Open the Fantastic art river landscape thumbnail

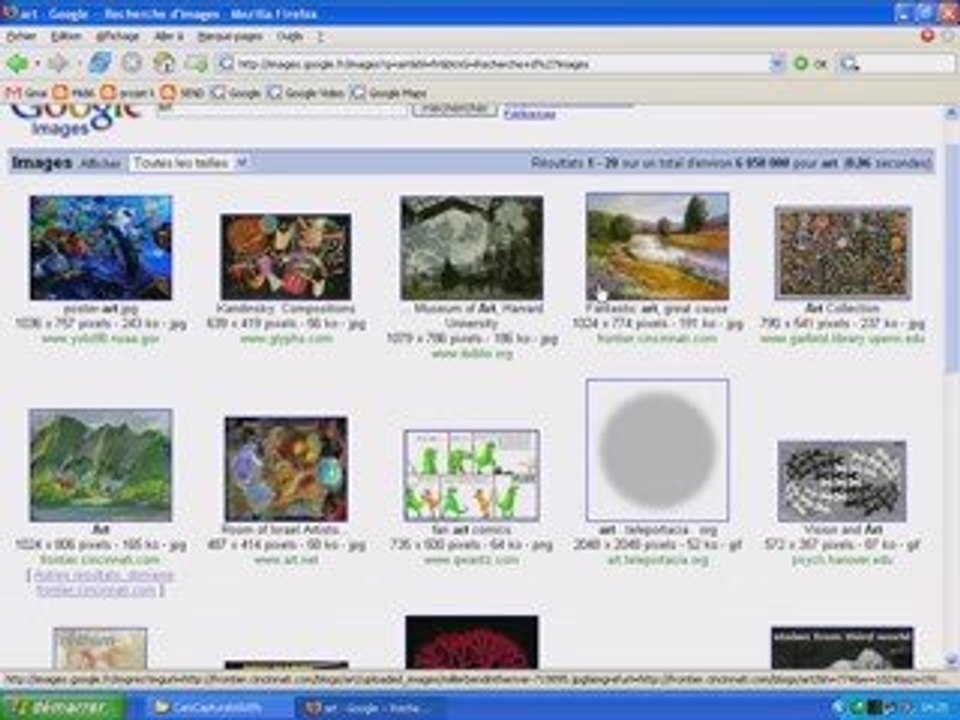[x=657, y=246]
